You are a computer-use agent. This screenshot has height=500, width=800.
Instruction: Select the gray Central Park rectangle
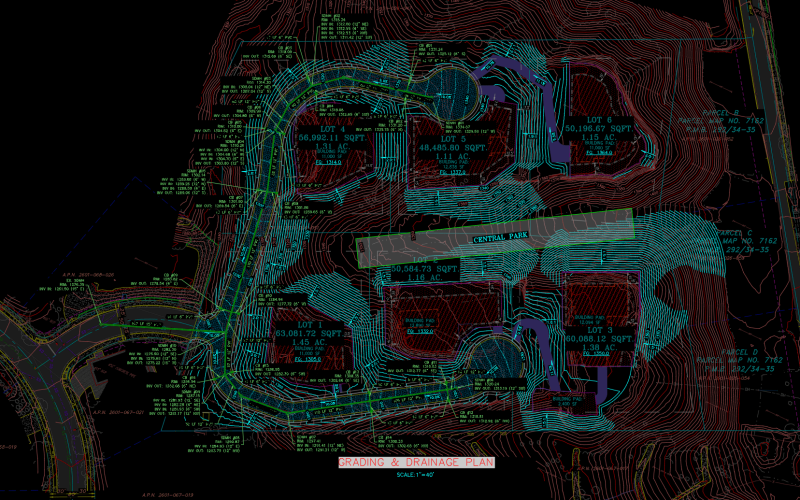[x=495, y=238]
